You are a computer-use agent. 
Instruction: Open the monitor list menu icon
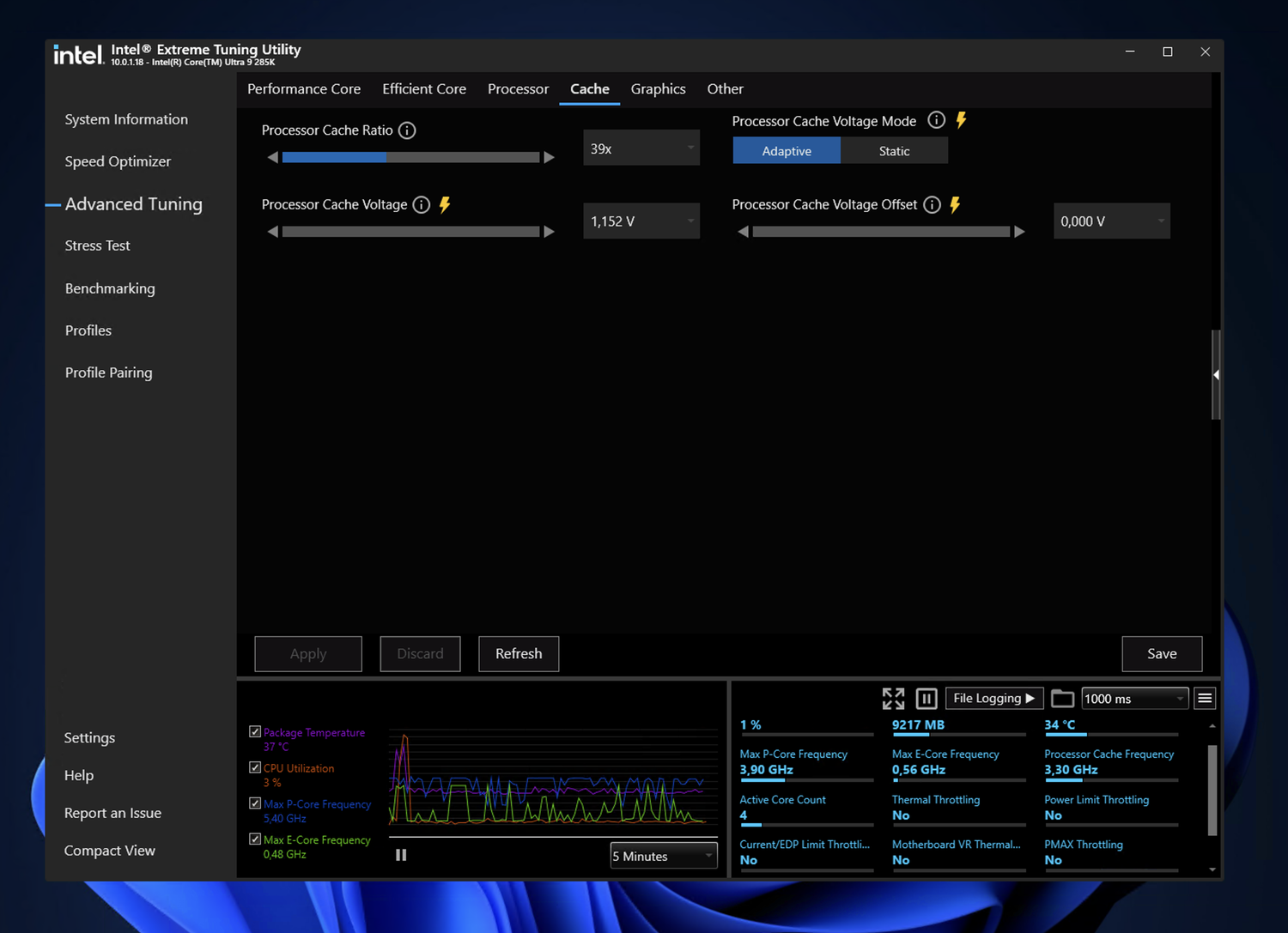1205,699
